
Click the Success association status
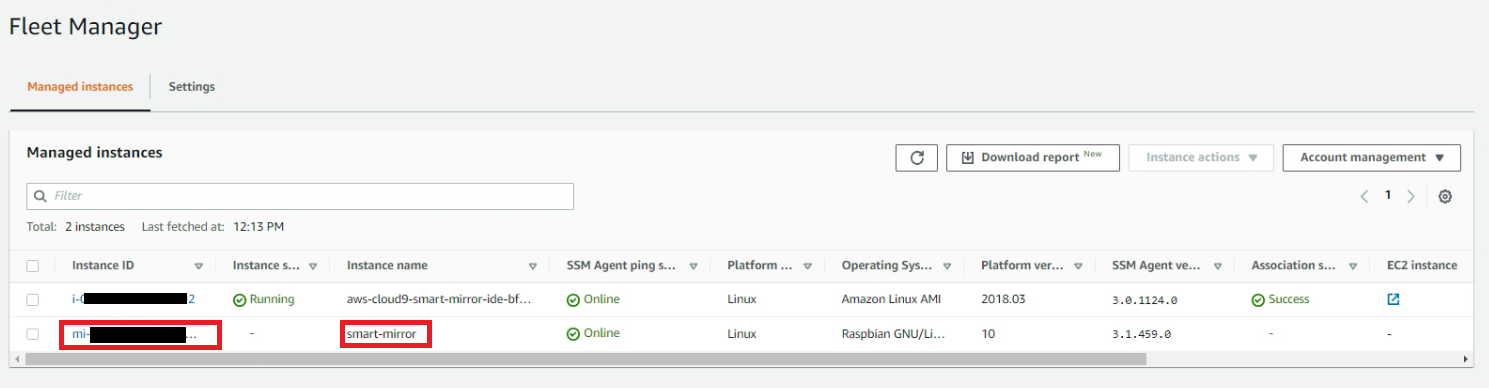(x=1280, y=299)
